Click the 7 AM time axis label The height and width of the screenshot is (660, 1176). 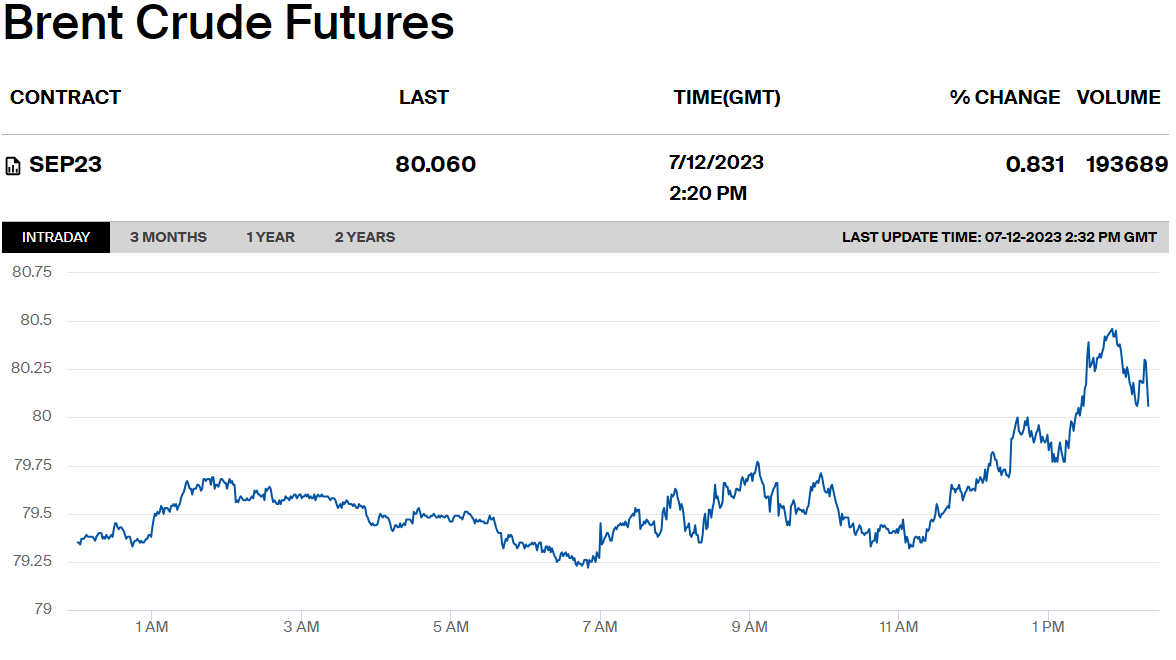pyautogui.click(x=600, y=627)
